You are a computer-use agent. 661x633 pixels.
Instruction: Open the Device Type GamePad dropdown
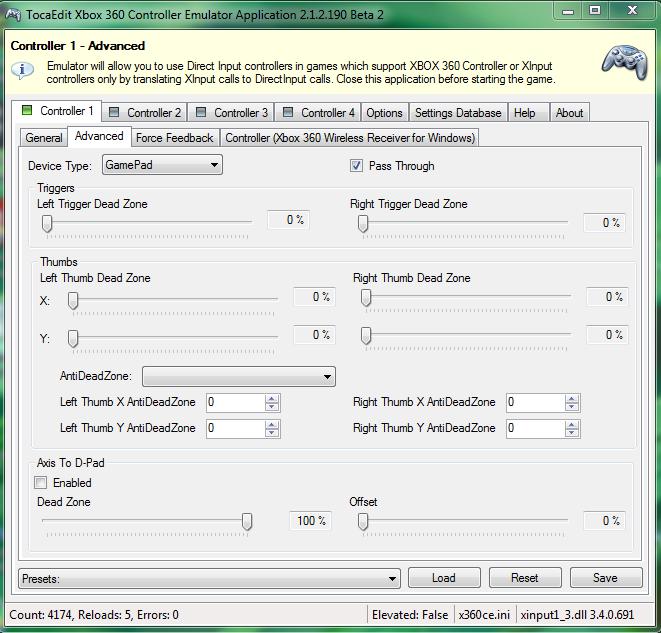pyautogui.click(x=162, y=165)
